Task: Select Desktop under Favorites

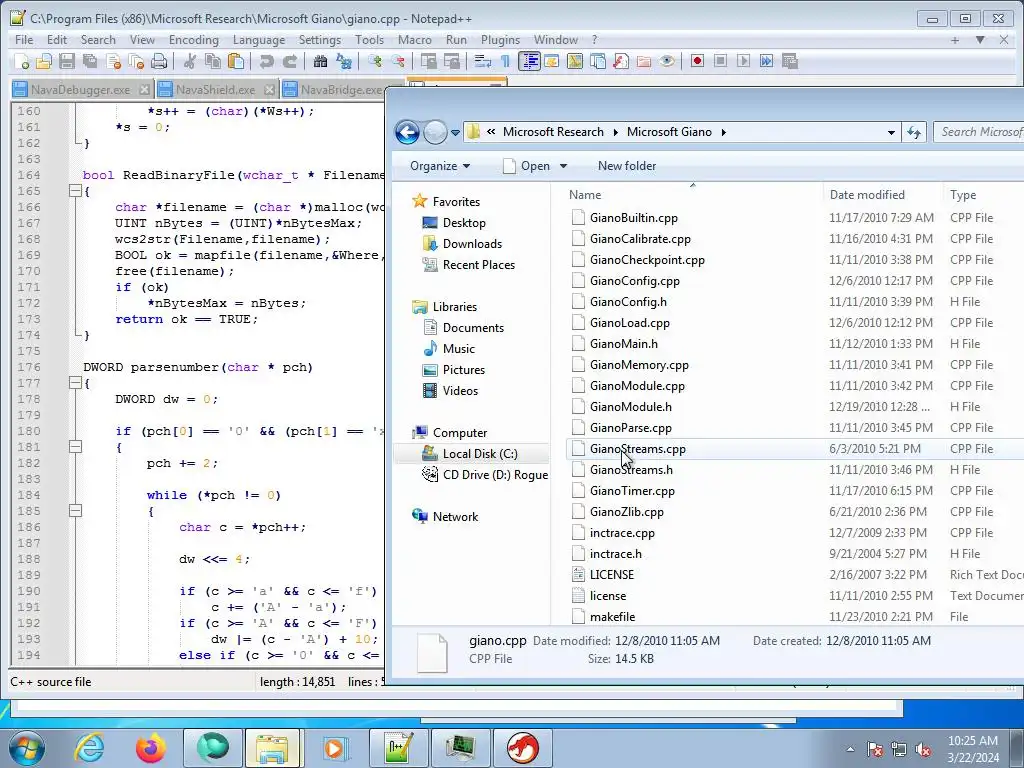Action: pos(464,223)
